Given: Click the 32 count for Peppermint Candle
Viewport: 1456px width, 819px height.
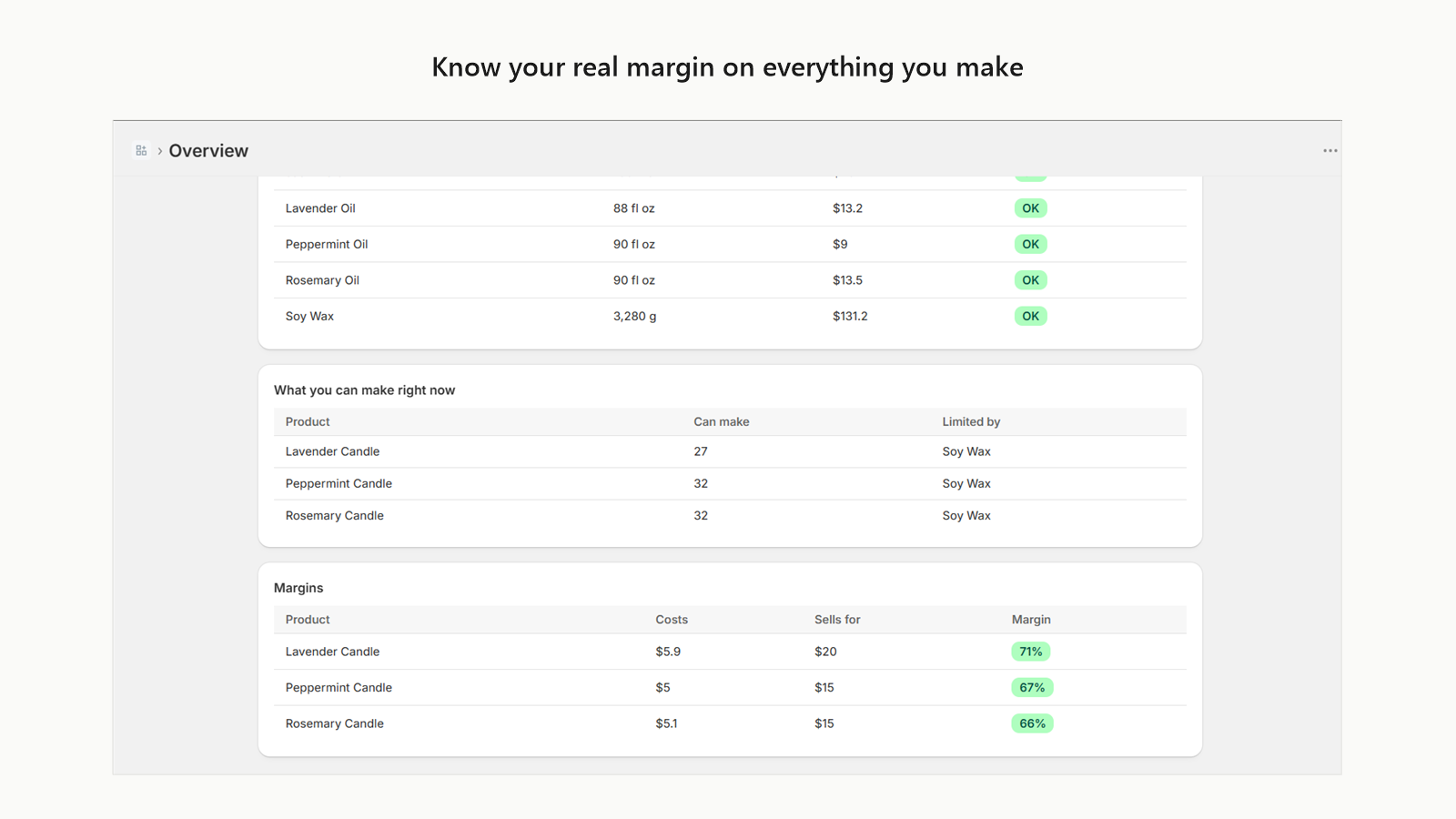Looking at the screenshot, I should click(701, 483).
